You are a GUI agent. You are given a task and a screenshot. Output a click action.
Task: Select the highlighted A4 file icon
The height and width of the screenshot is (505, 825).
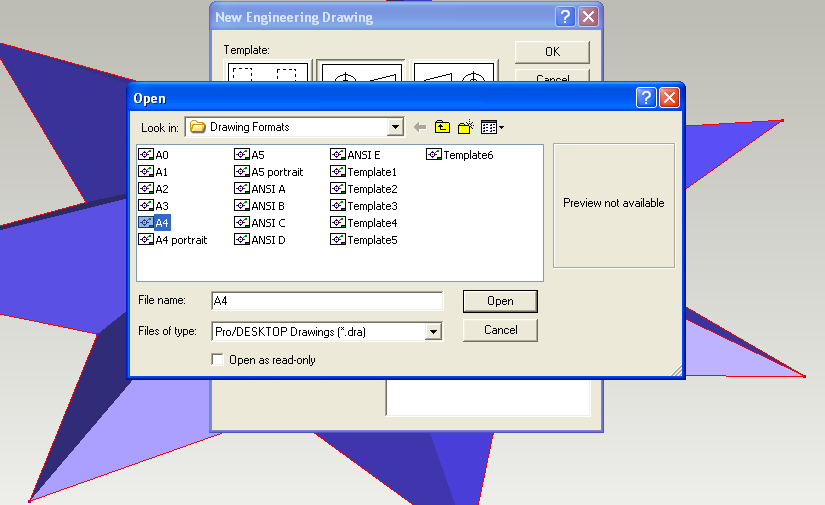[x=146, y=223]
